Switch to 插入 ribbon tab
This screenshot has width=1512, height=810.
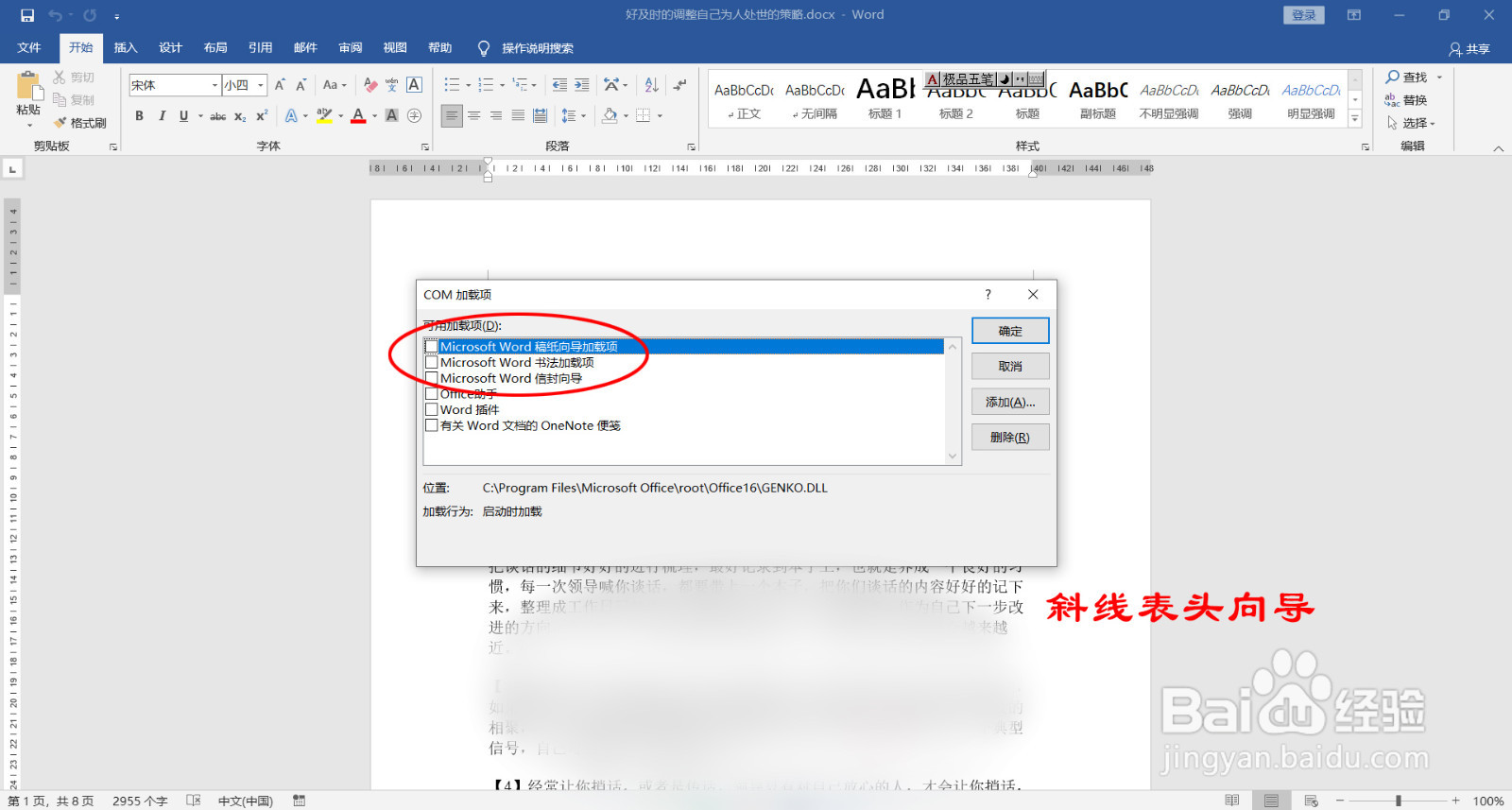[x=126, y=48]
